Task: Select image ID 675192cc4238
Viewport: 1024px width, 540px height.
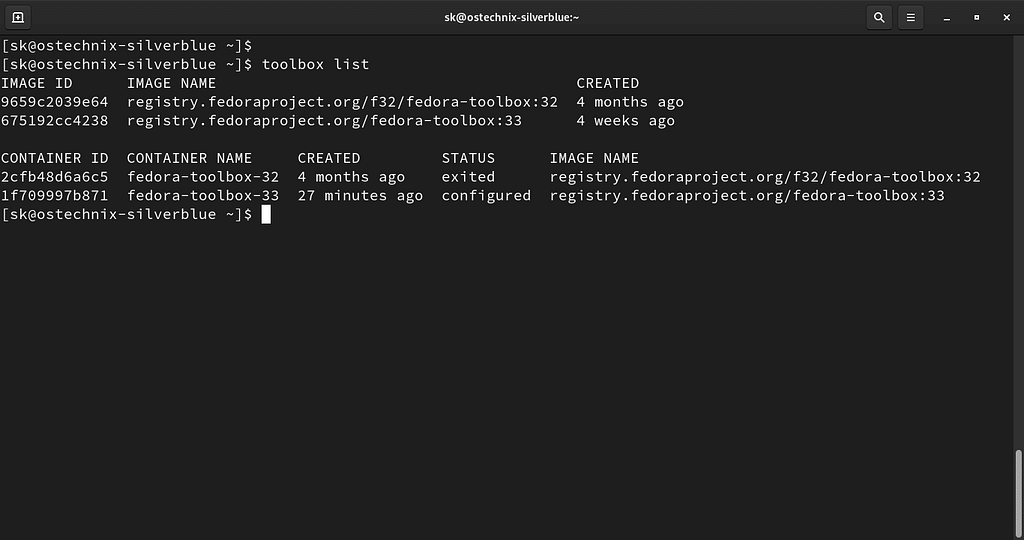Action: (54, 121)
